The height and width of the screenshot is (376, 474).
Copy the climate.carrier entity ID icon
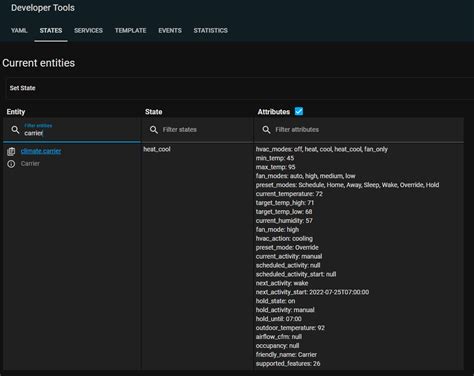coord(11,151)
